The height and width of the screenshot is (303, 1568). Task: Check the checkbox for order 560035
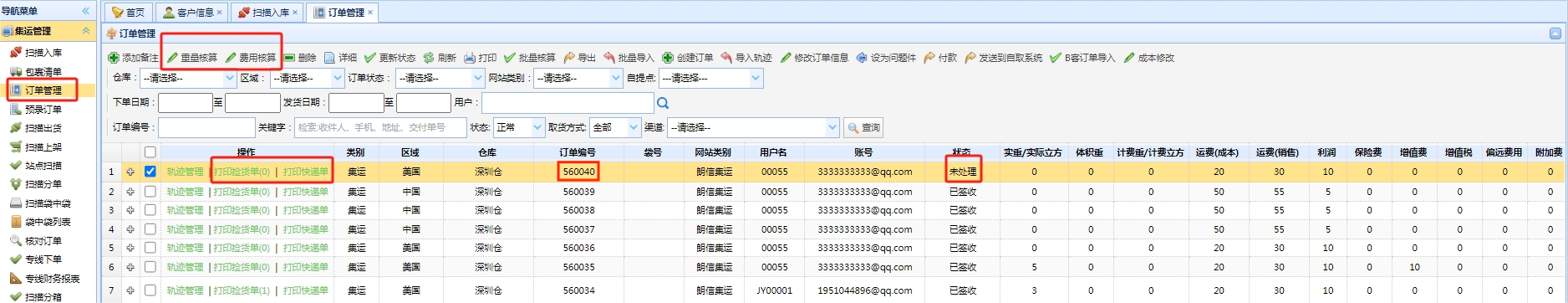pos(150,267)
